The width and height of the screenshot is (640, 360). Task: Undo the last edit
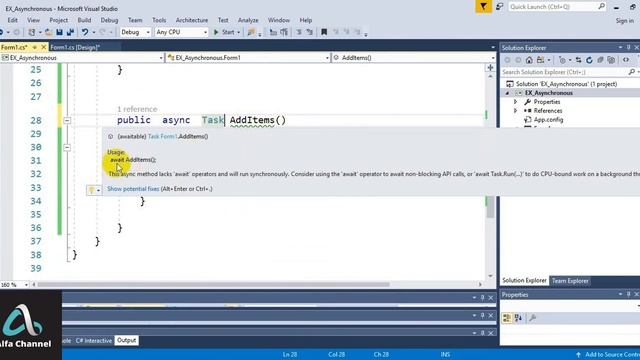click(x=84, y=32)
